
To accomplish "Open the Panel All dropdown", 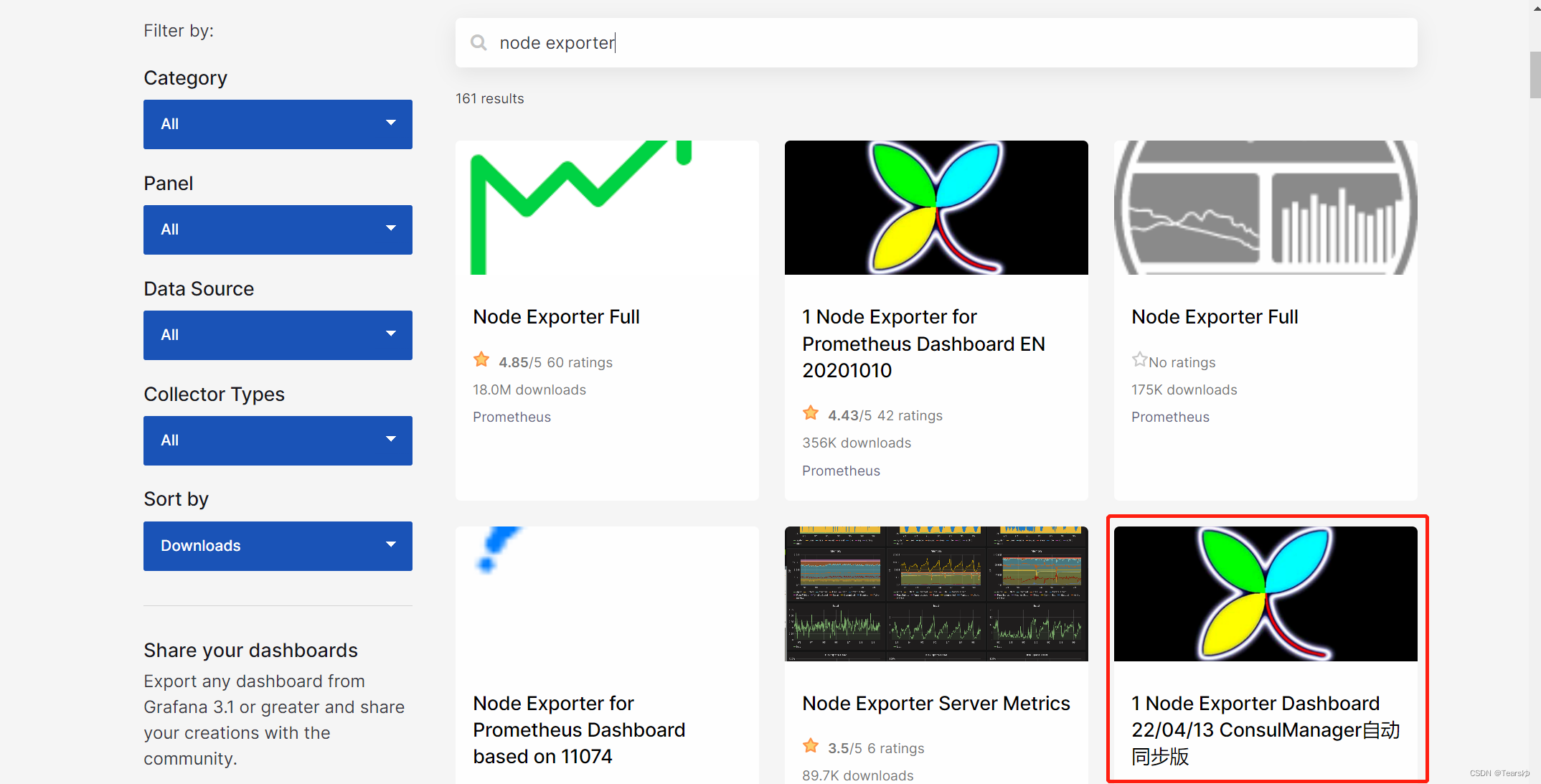I will [x=278, y=230].
